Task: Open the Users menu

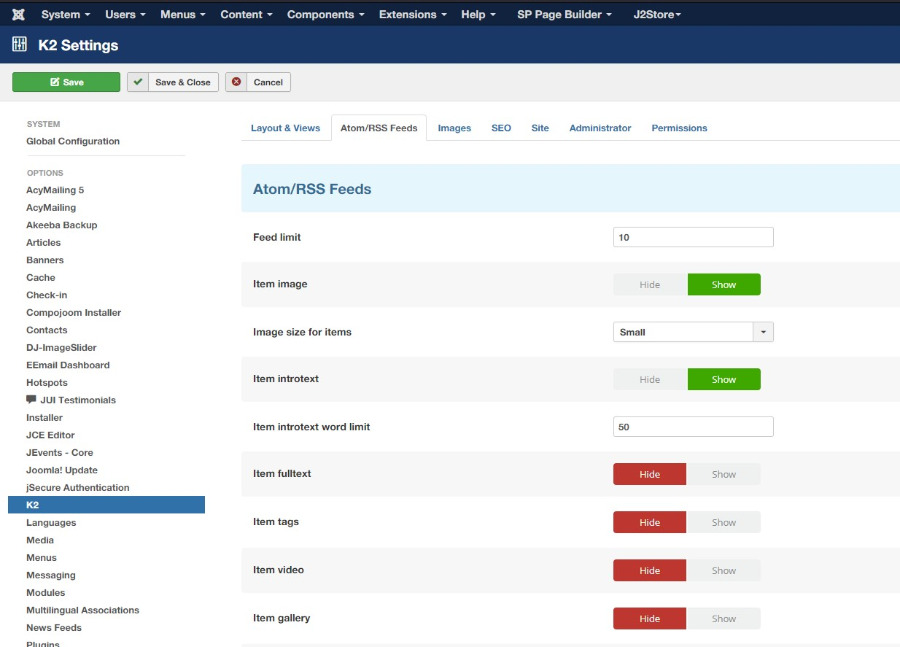Action: tap(125, 14)
